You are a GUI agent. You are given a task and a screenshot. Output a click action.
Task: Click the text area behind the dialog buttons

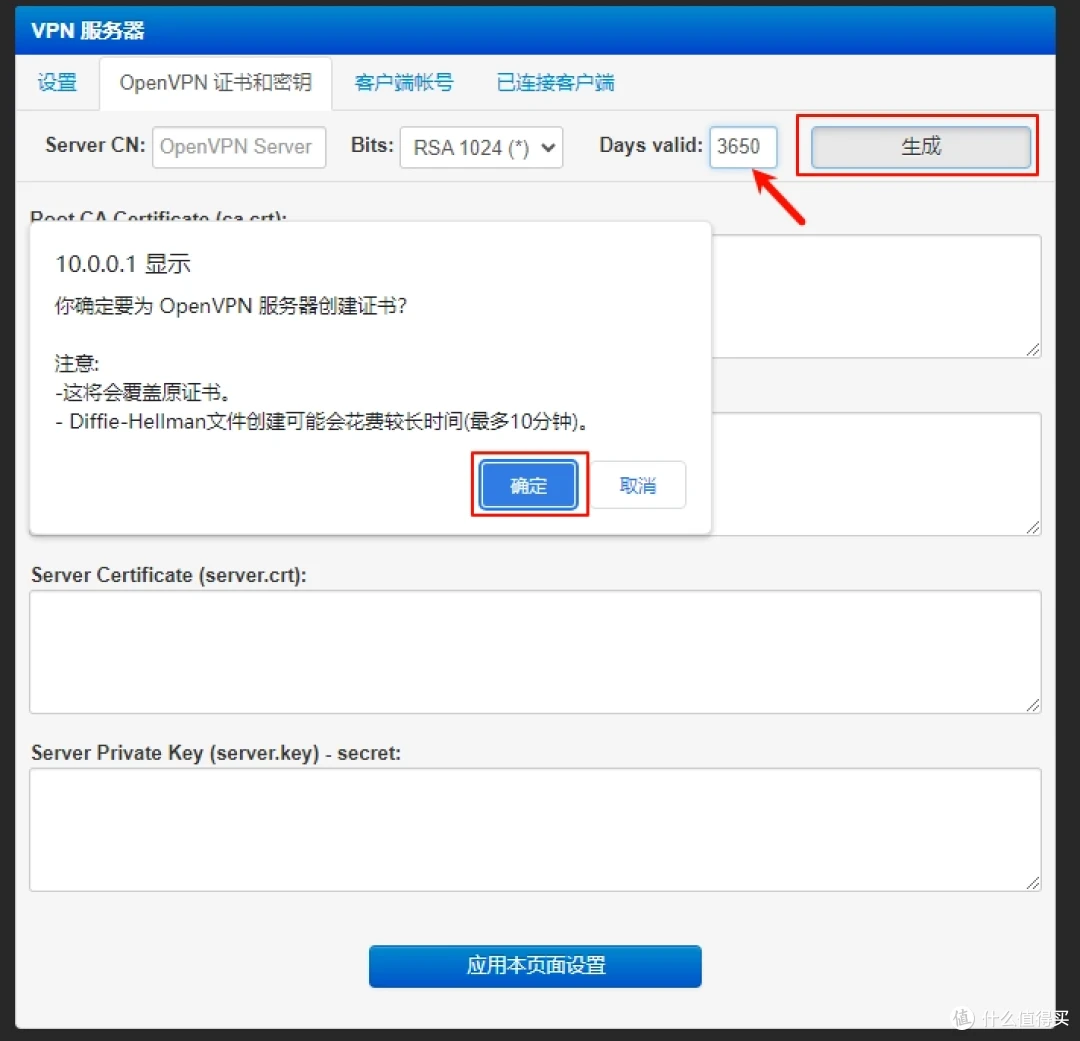(x=876, y=474)
